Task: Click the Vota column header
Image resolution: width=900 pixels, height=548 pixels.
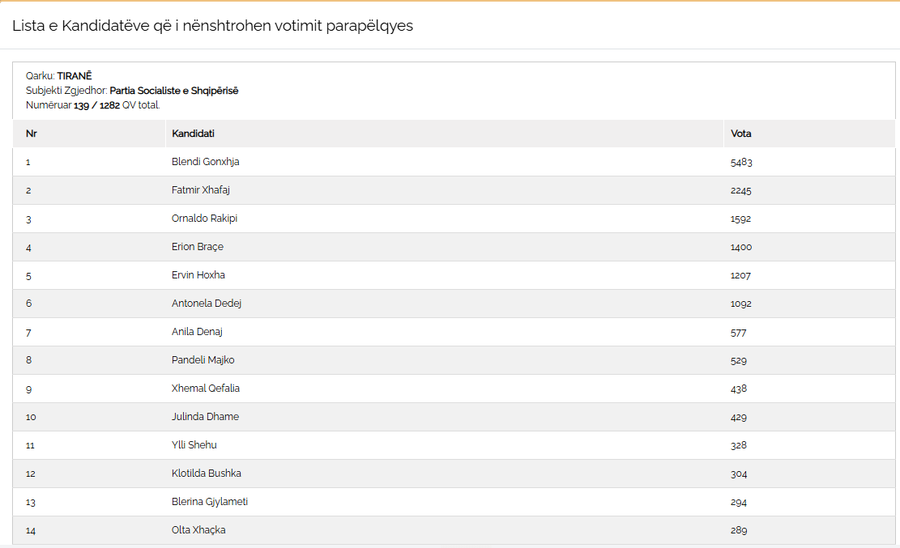Action: [740, 134]
